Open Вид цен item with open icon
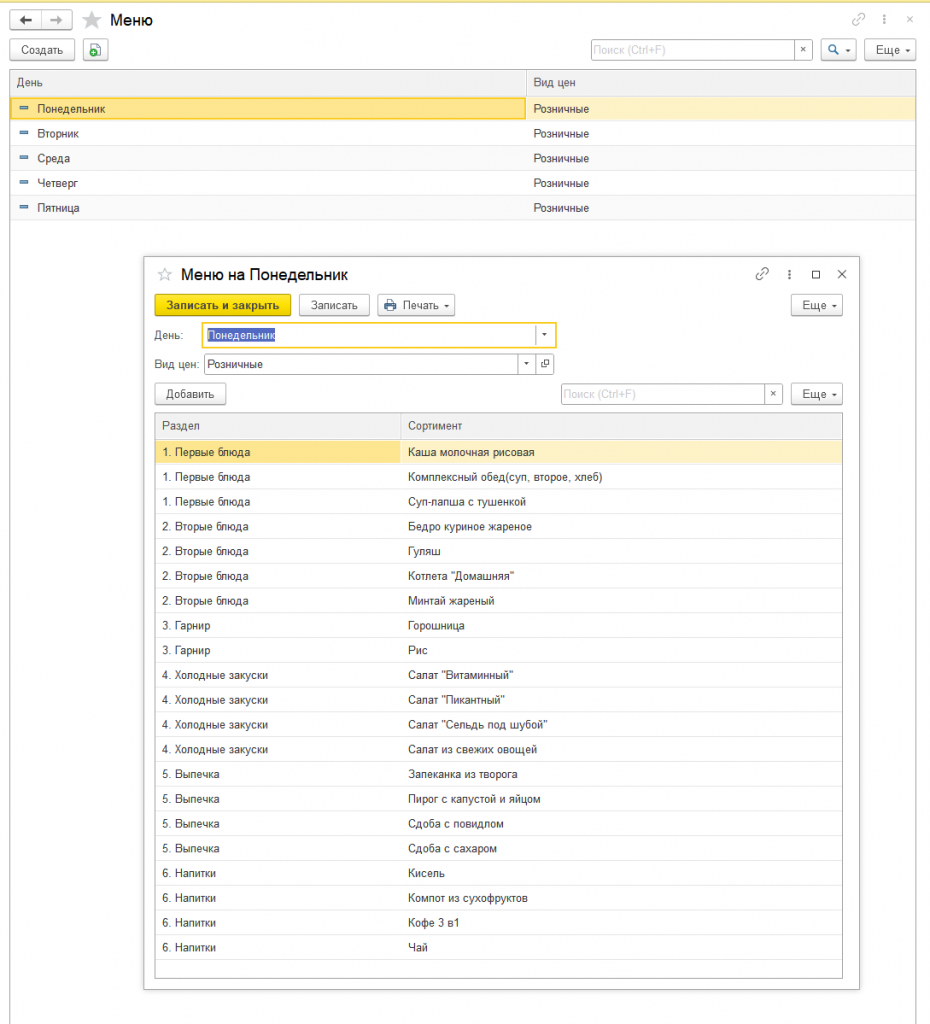The width and height of the screenshot is (930, 1024). pos(545,364)
